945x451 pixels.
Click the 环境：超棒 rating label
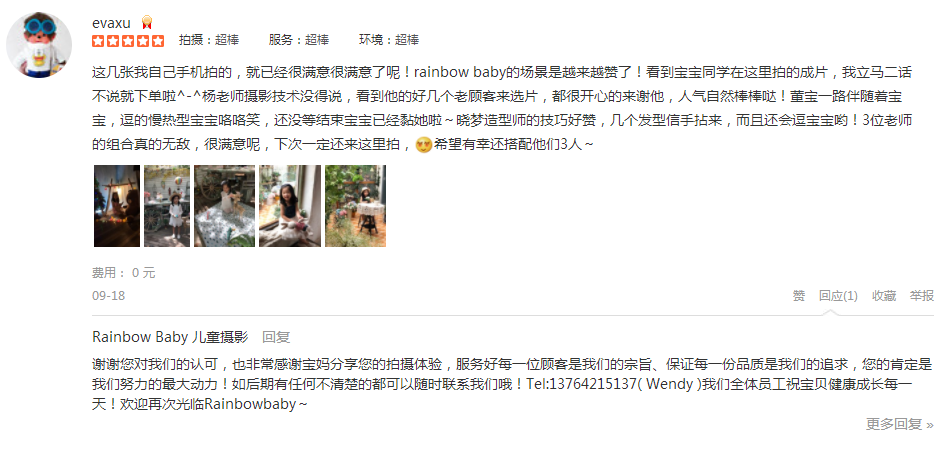tap(389, 40)
